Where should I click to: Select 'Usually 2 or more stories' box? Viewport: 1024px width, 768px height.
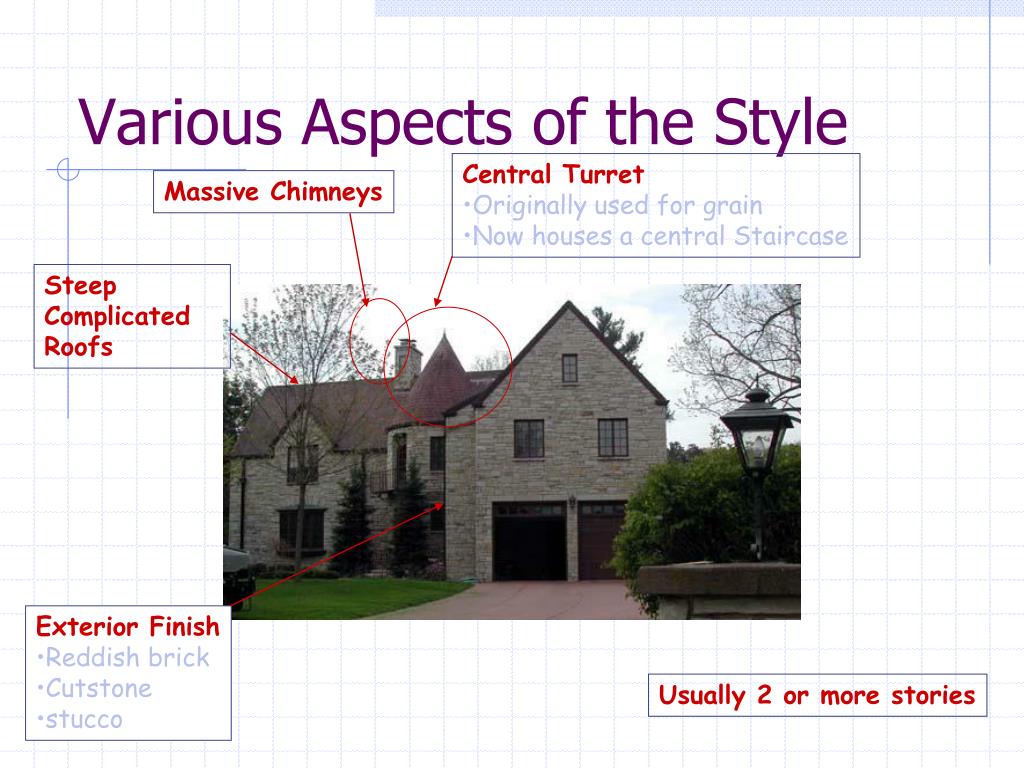(x=817, y=696)
